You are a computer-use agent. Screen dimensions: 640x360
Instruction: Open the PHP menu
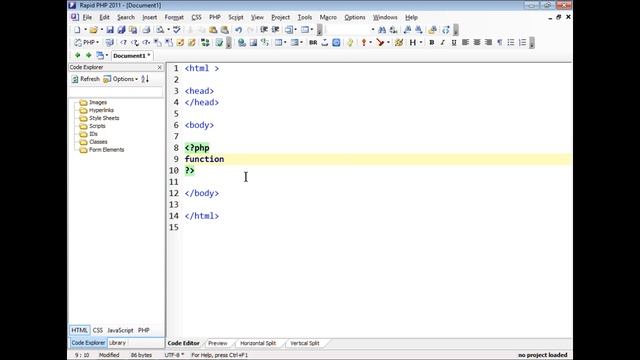coord(215,17)
